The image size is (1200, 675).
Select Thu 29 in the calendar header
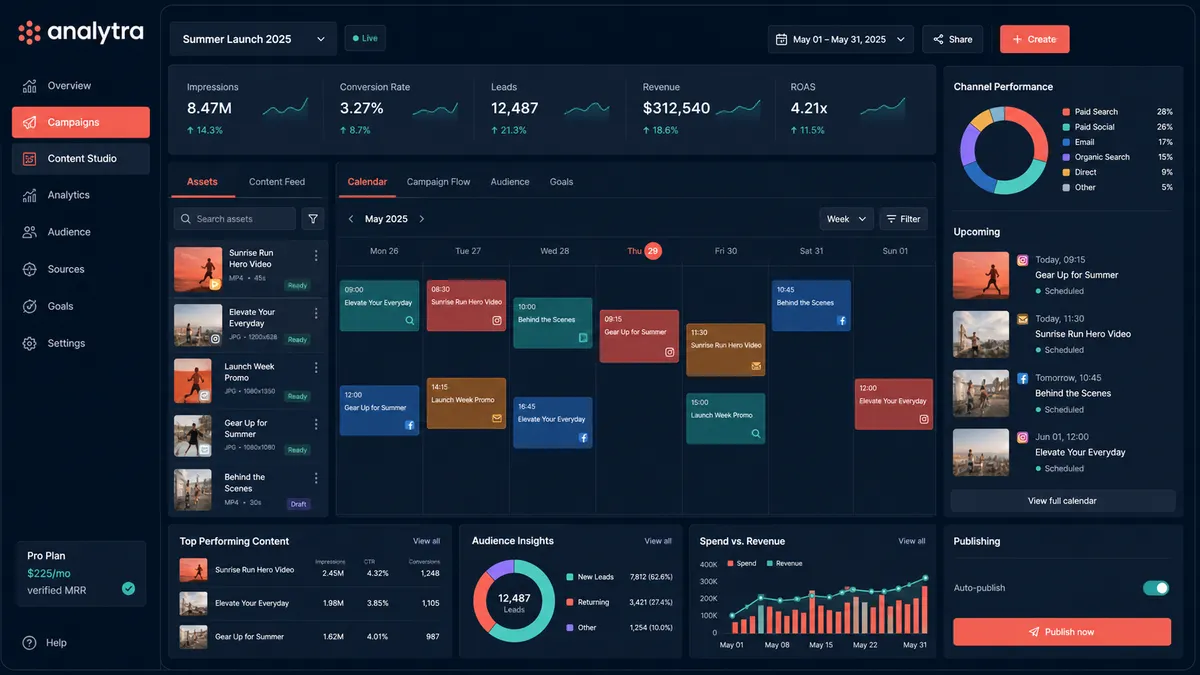(644, 251)
